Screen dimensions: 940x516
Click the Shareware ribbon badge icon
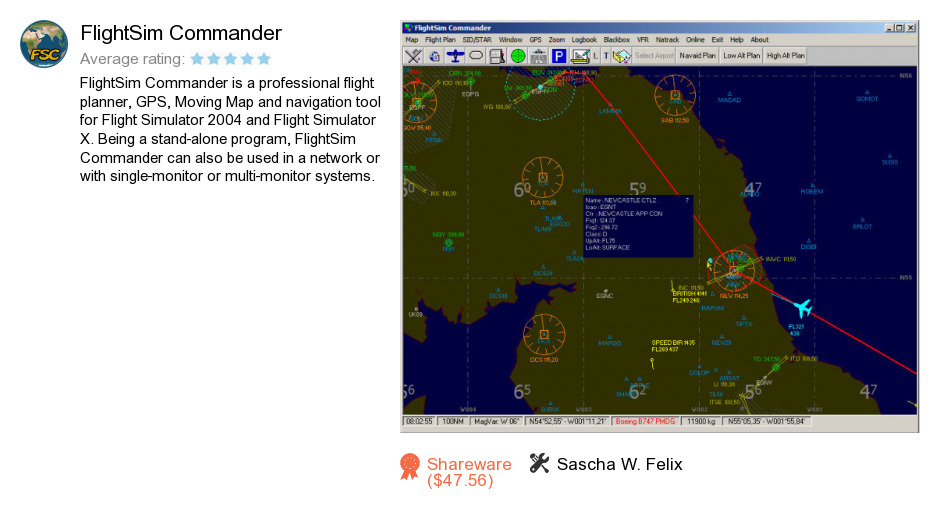coord(410,466)
